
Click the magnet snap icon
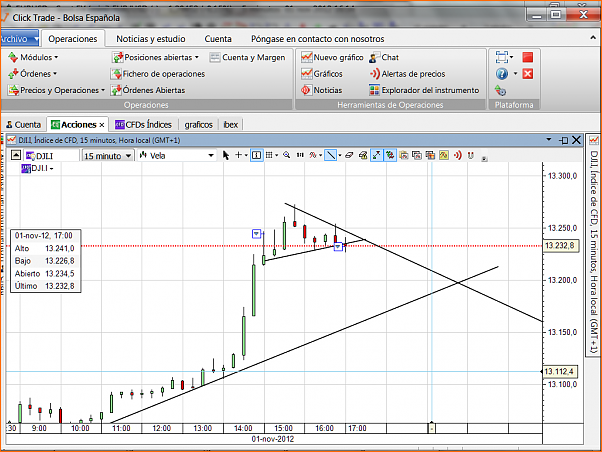point(471,155)
